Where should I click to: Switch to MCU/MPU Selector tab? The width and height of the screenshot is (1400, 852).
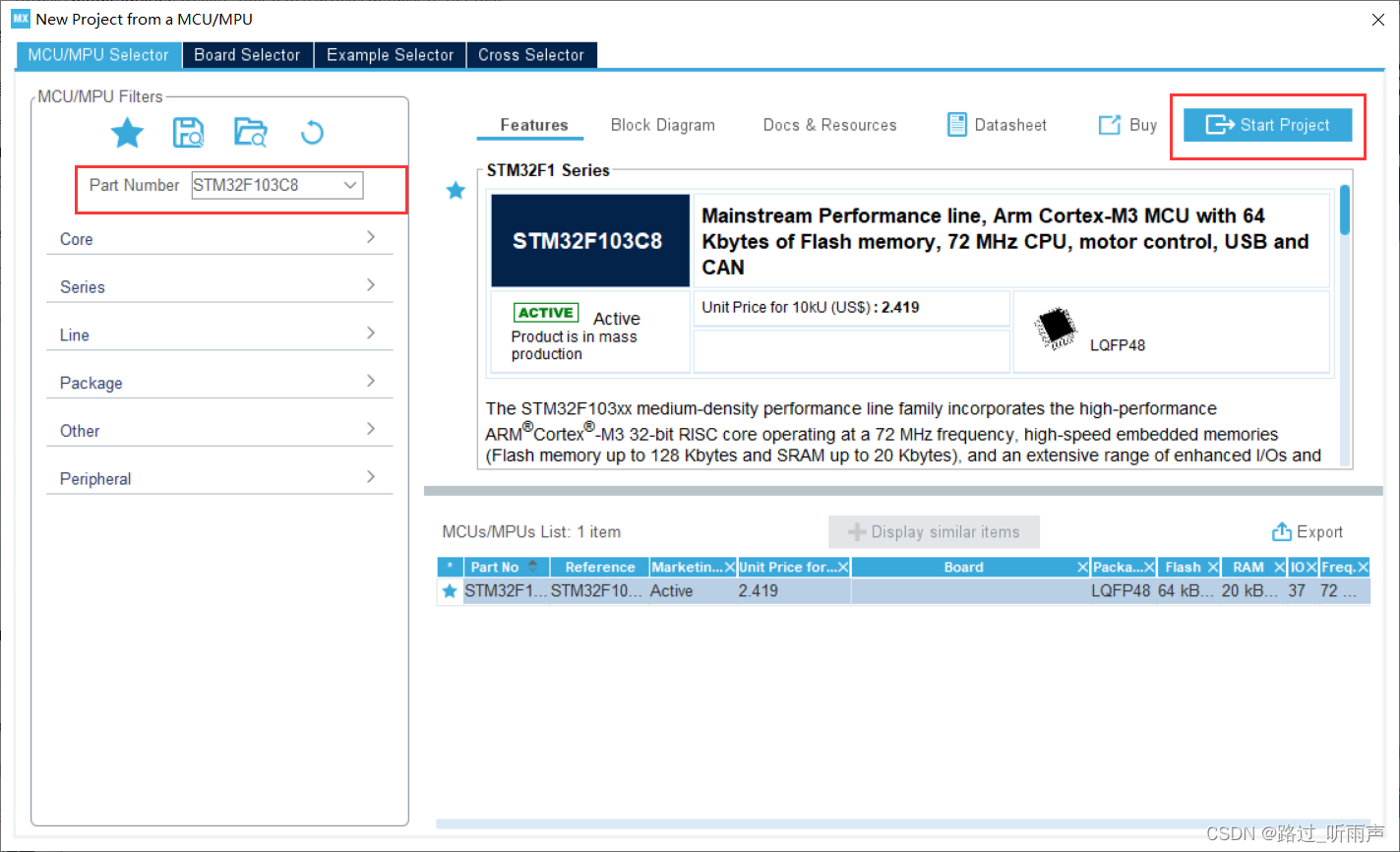coord(98,55)
